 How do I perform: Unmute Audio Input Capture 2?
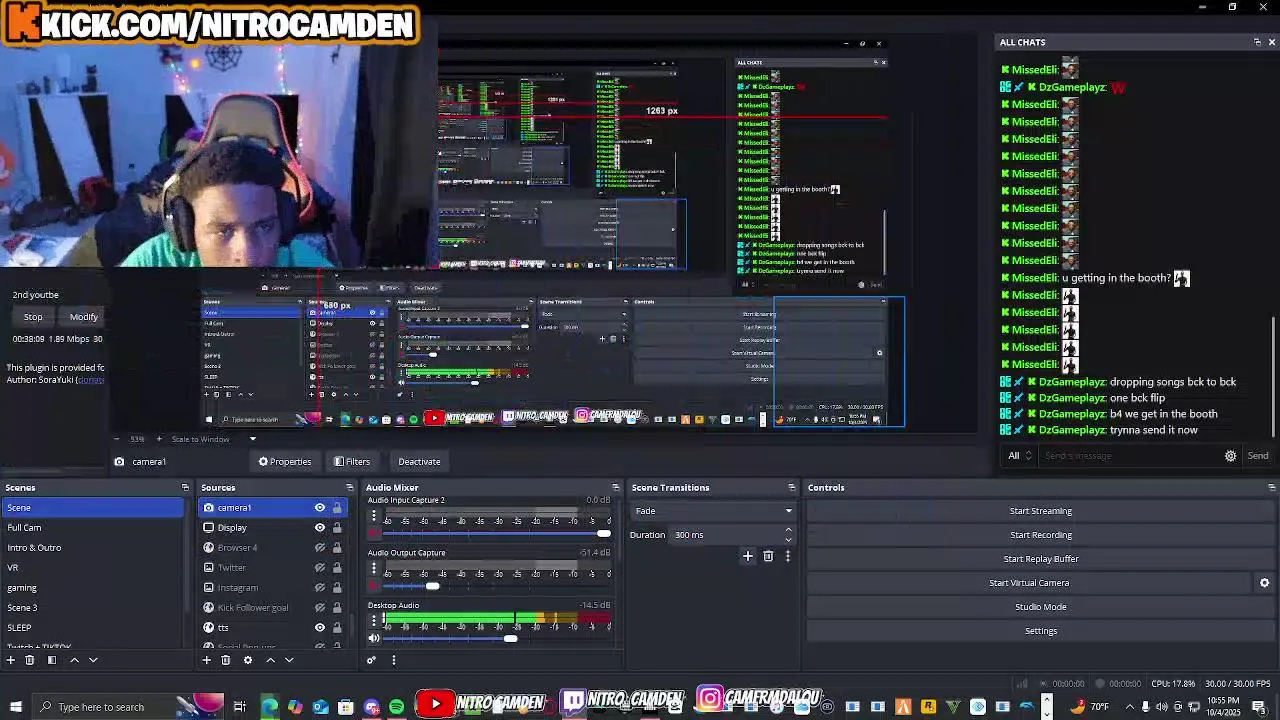tap(374, 533)
